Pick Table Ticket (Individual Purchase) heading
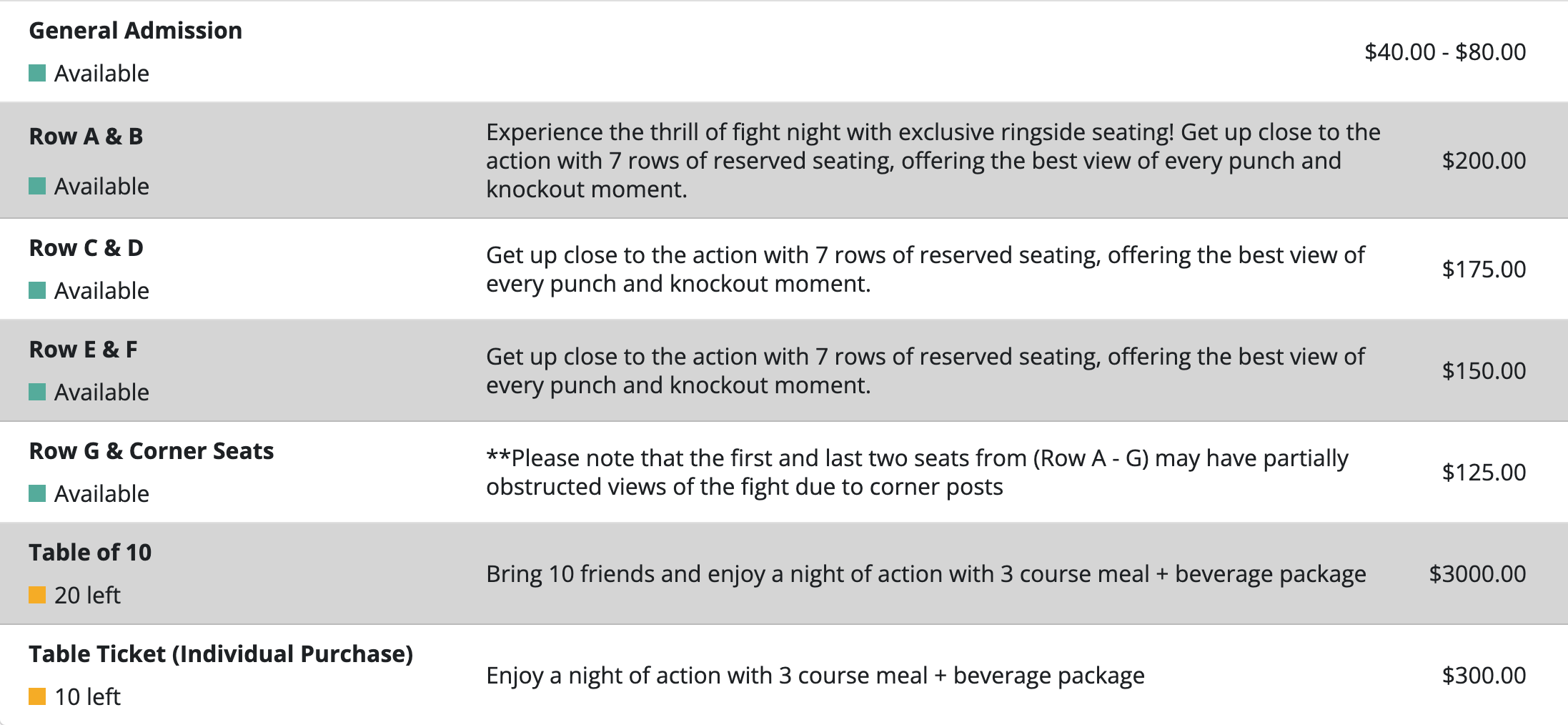1568x725 pixels. tap(221, 654)
